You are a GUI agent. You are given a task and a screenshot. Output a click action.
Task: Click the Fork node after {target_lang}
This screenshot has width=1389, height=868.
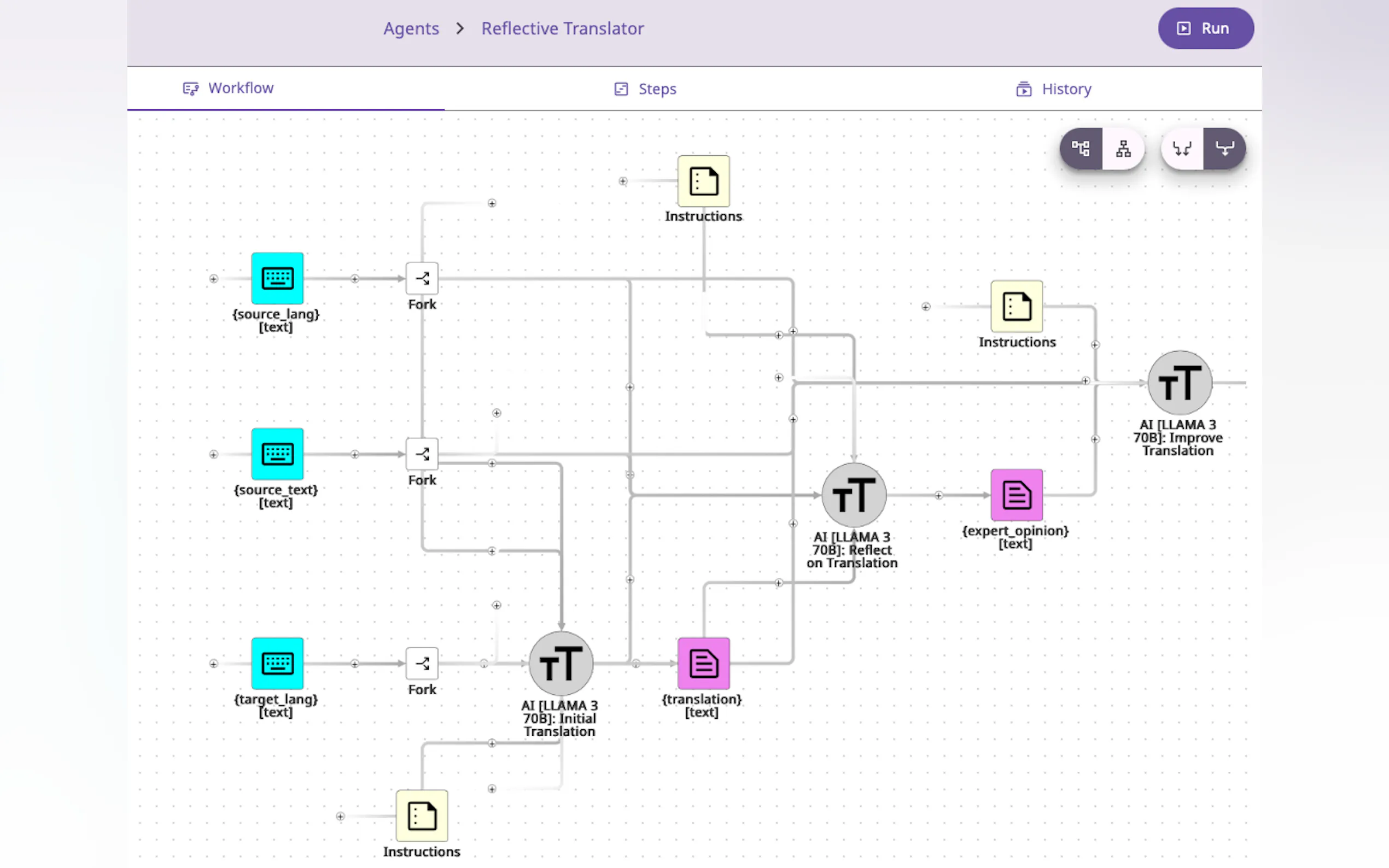tap(422, 663)
